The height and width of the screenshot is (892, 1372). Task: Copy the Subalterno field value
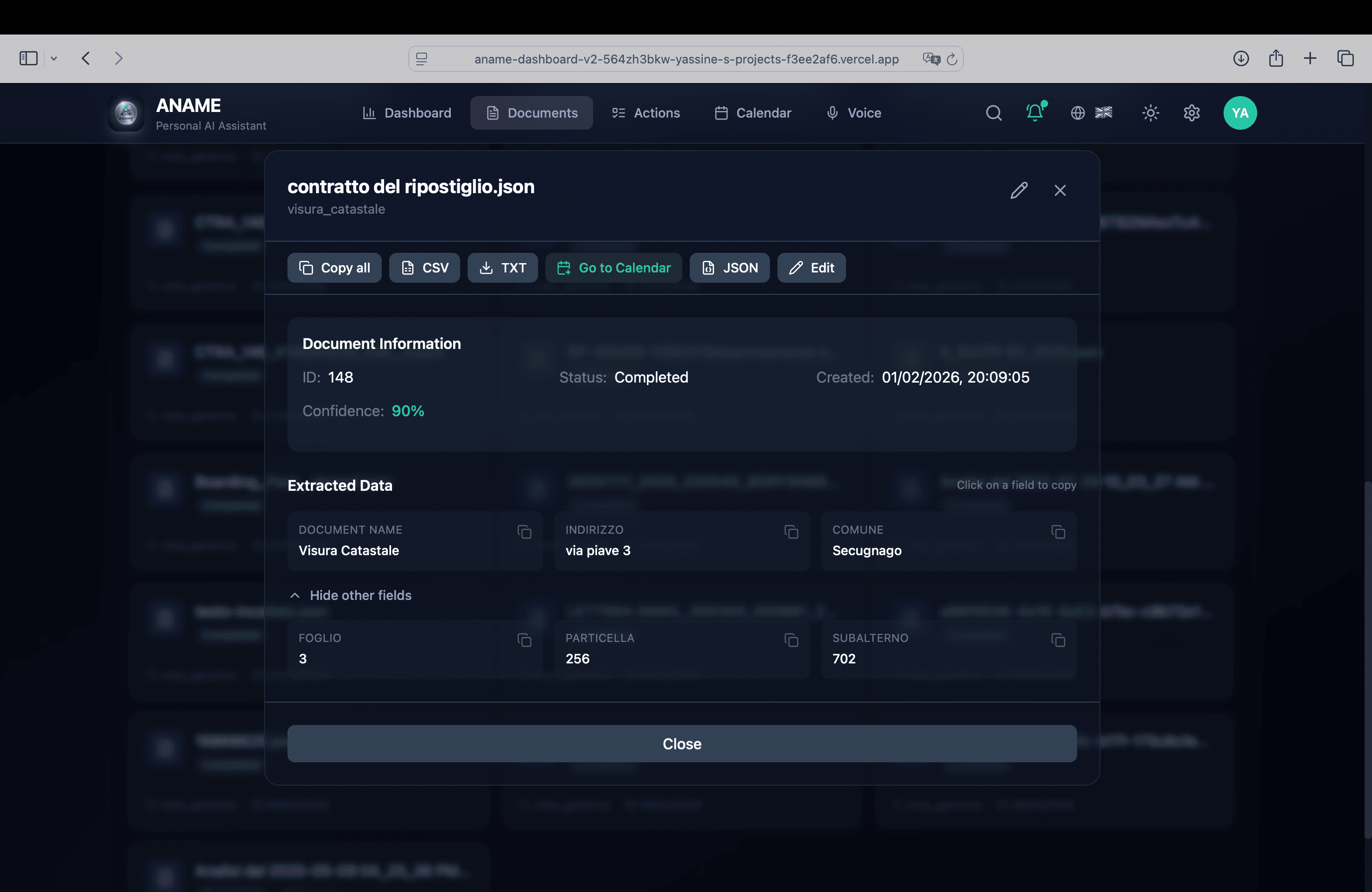click(1058, 640)
